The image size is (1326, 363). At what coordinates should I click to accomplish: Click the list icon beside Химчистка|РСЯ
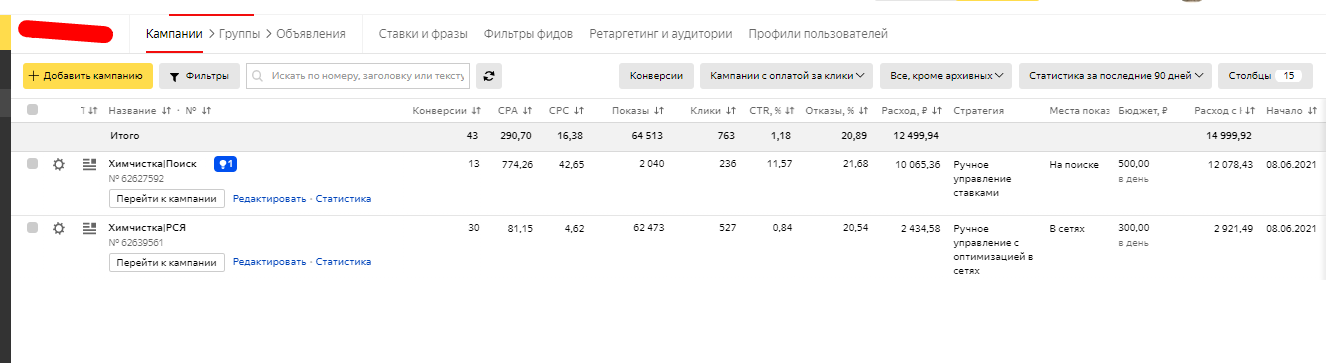[88, 228]
